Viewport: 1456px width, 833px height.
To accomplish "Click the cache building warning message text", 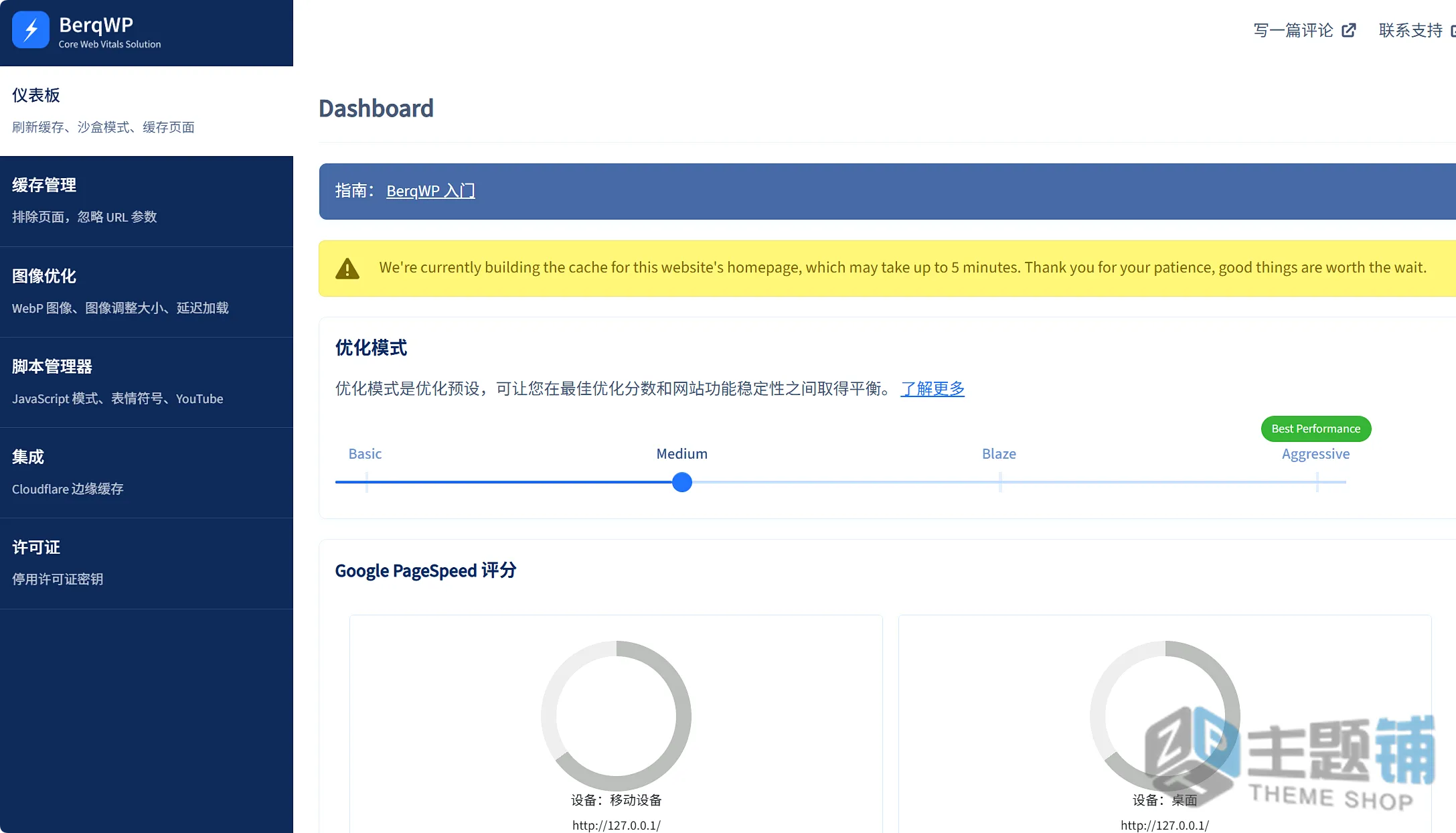I will 902,267.
